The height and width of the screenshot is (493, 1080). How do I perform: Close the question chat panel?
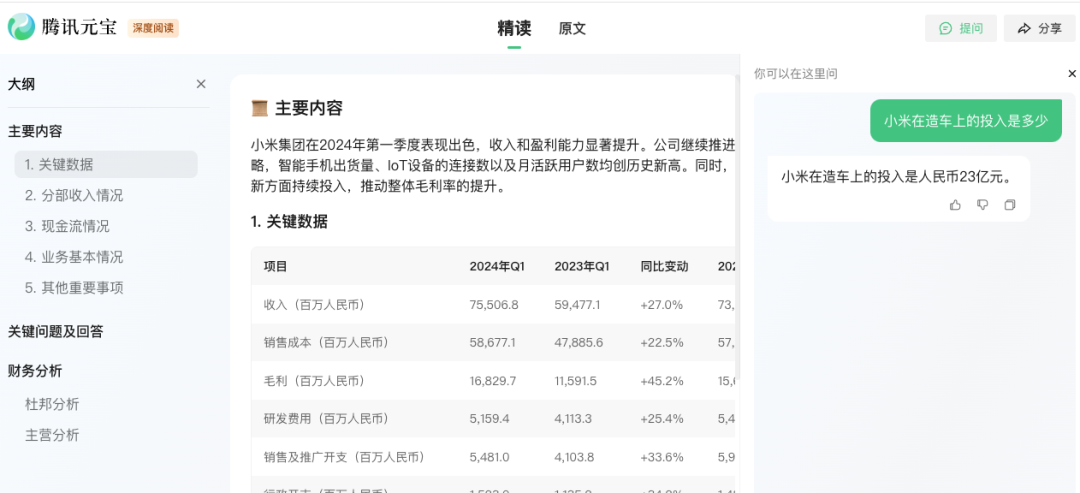[x=1072, y=74]
